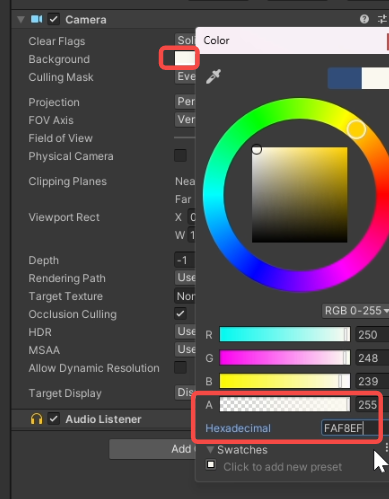The image size is (389, 499).
Task: Enable Allow Dynamic Resolution checkbox
Action: tap(180, 368)
